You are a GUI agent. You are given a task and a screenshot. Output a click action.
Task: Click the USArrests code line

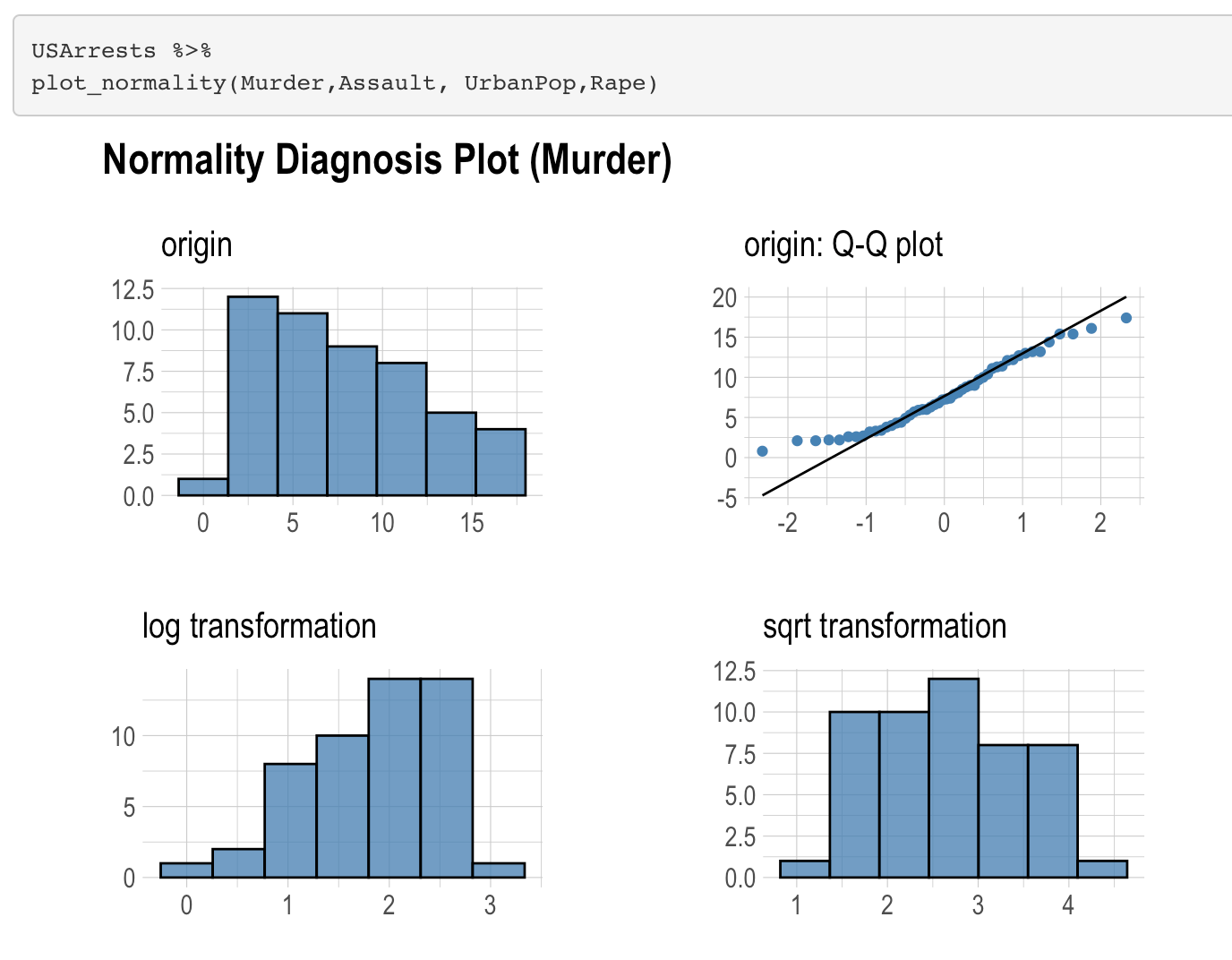[x=121, y=51]
